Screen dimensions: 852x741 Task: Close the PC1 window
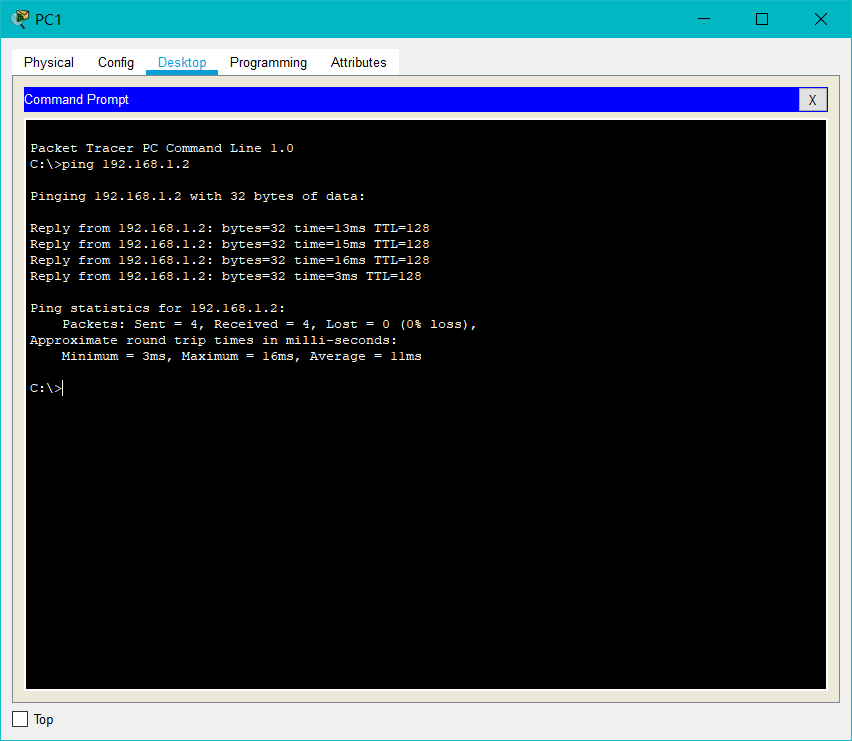(x=820, y=19)
